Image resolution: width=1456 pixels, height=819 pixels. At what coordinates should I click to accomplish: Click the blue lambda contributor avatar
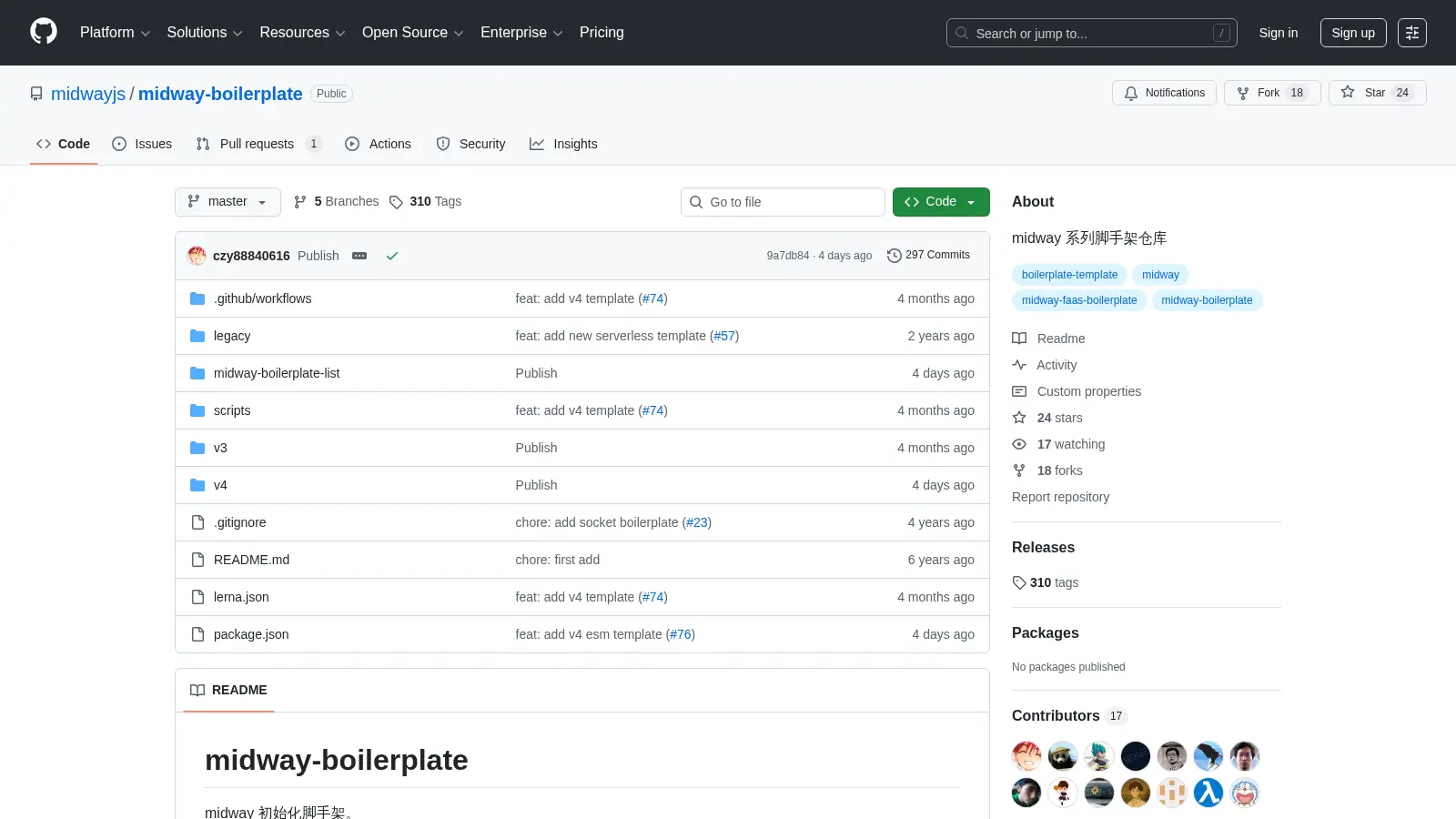click(x=1208, y=793)
